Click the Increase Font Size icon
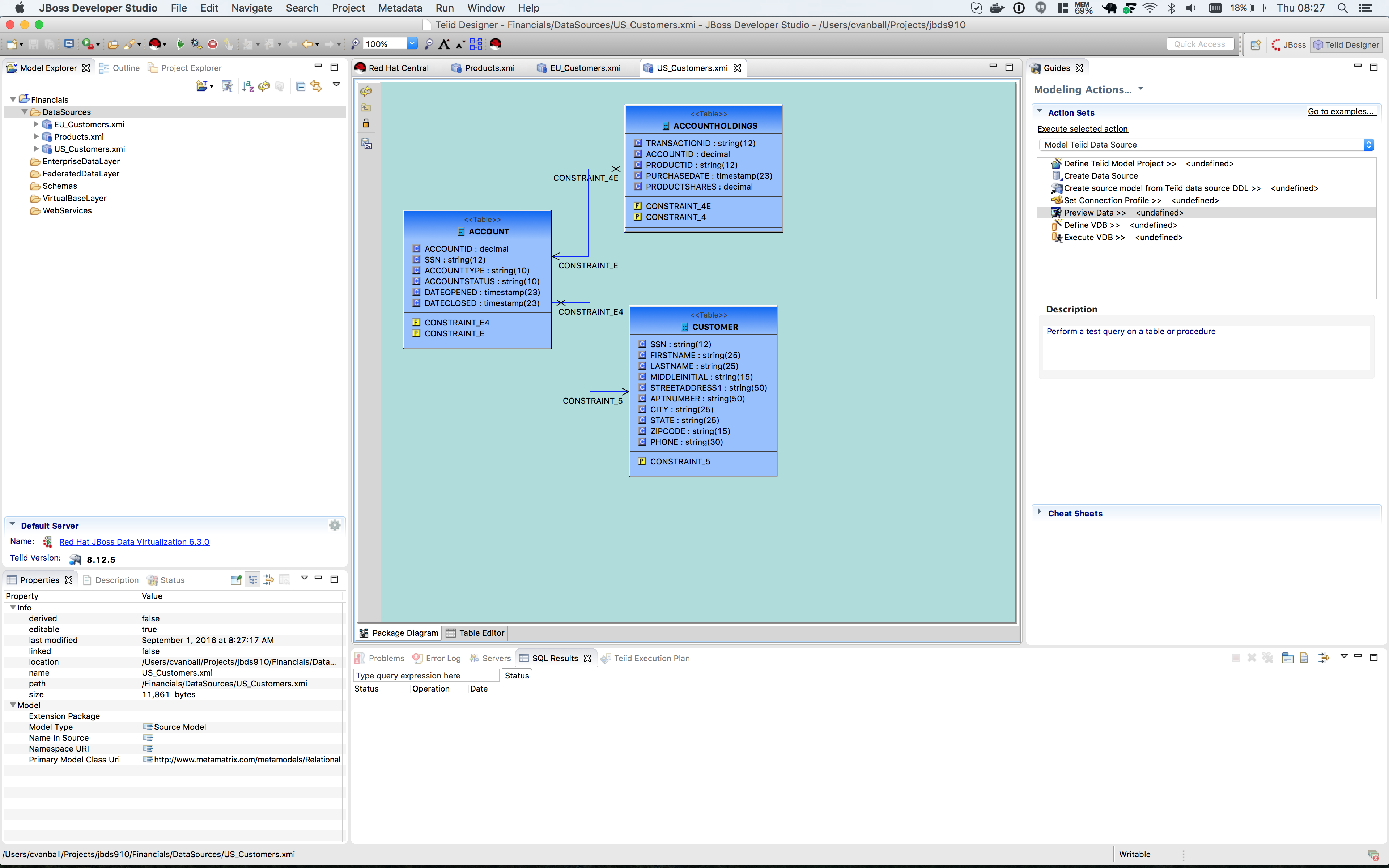Viewport: 1389px width, 868px height. coord(444,44)
